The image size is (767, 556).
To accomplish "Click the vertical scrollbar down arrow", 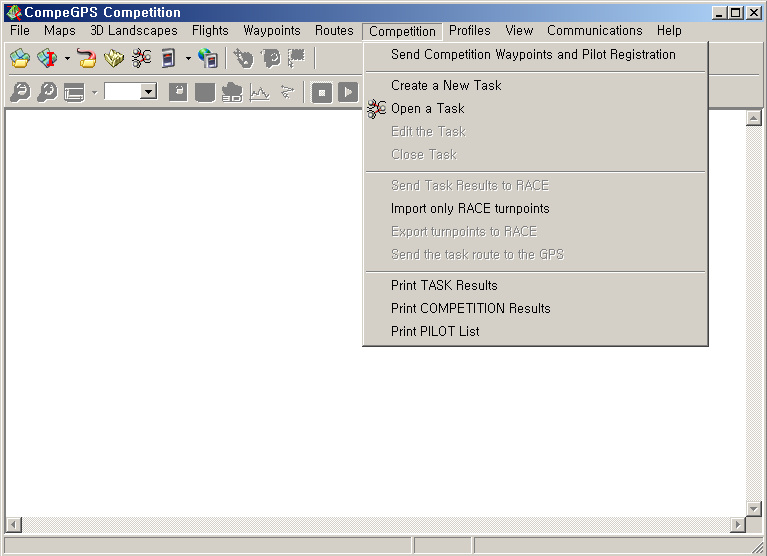I will [753, 509].
